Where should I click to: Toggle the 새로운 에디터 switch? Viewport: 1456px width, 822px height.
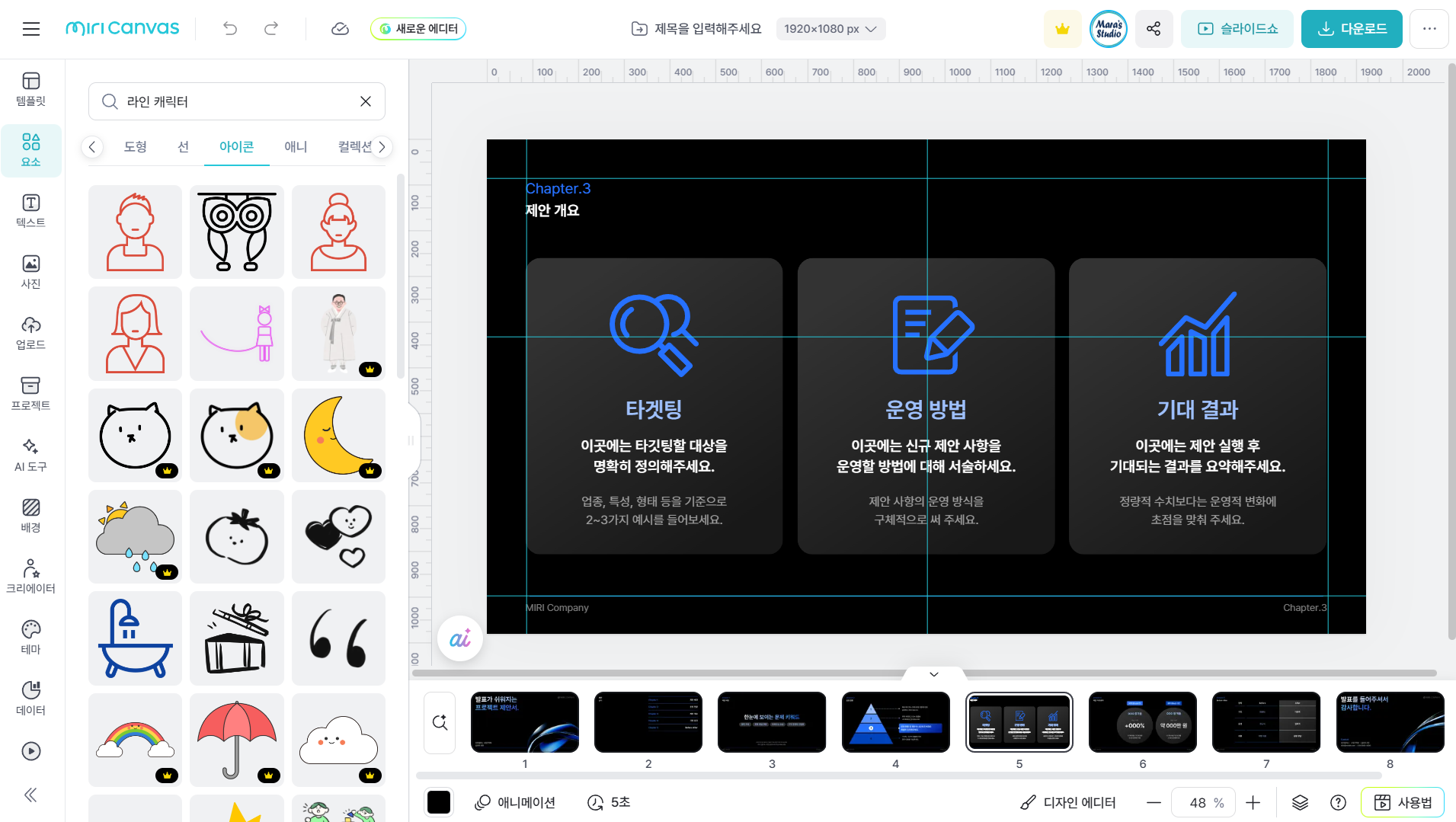pos(418,29)
